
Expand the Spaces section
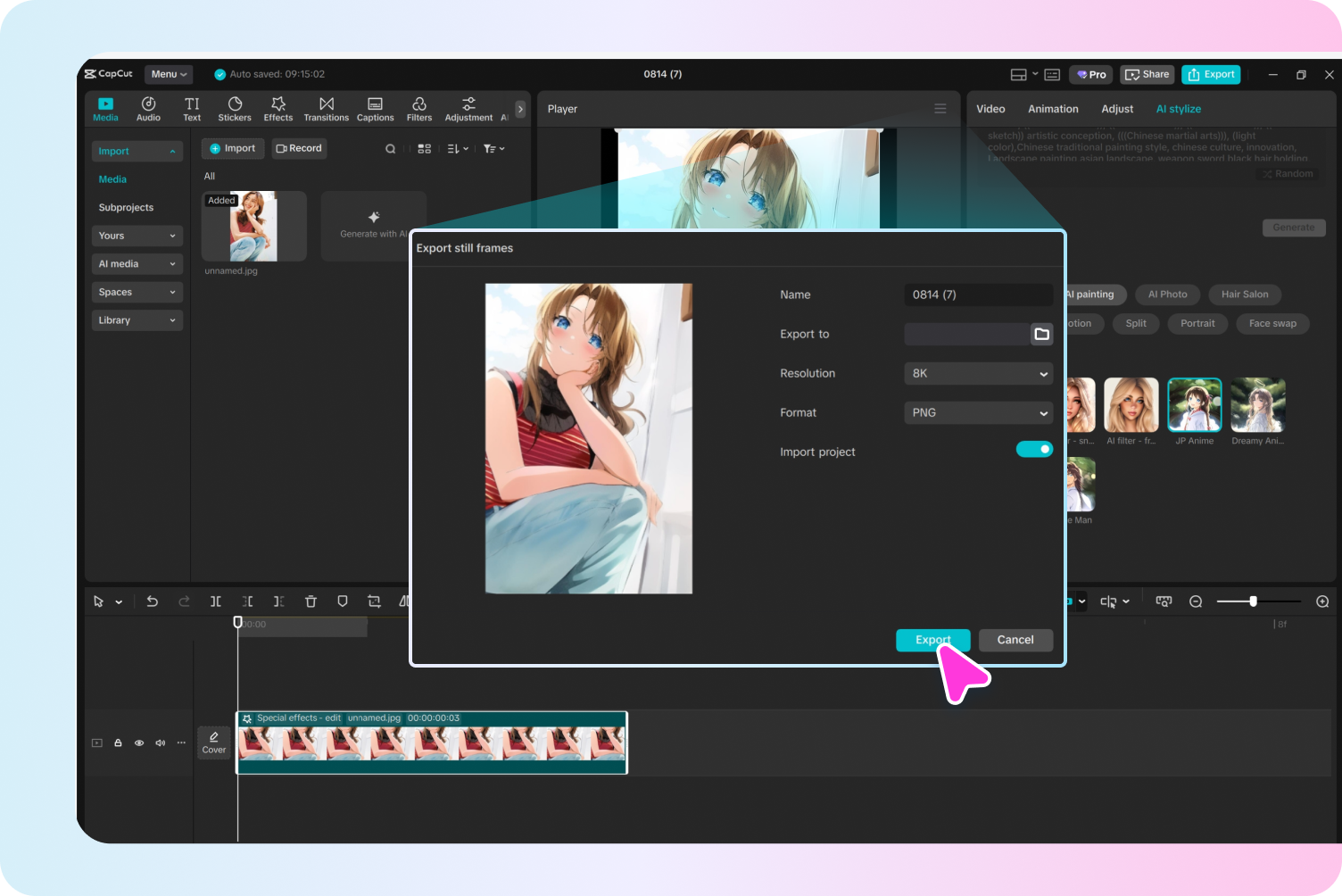pyautogui.click(x=137, y=292)
